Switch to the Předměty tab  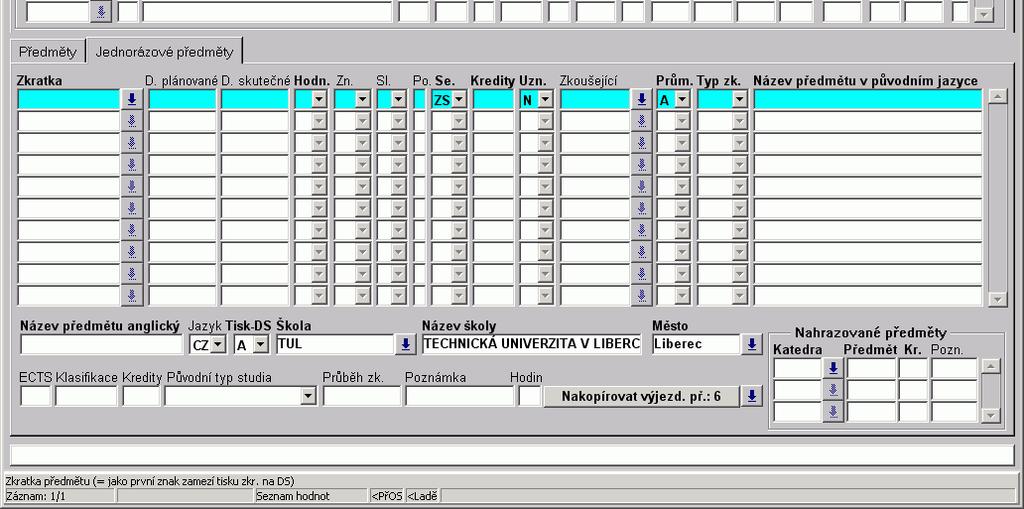48,52
